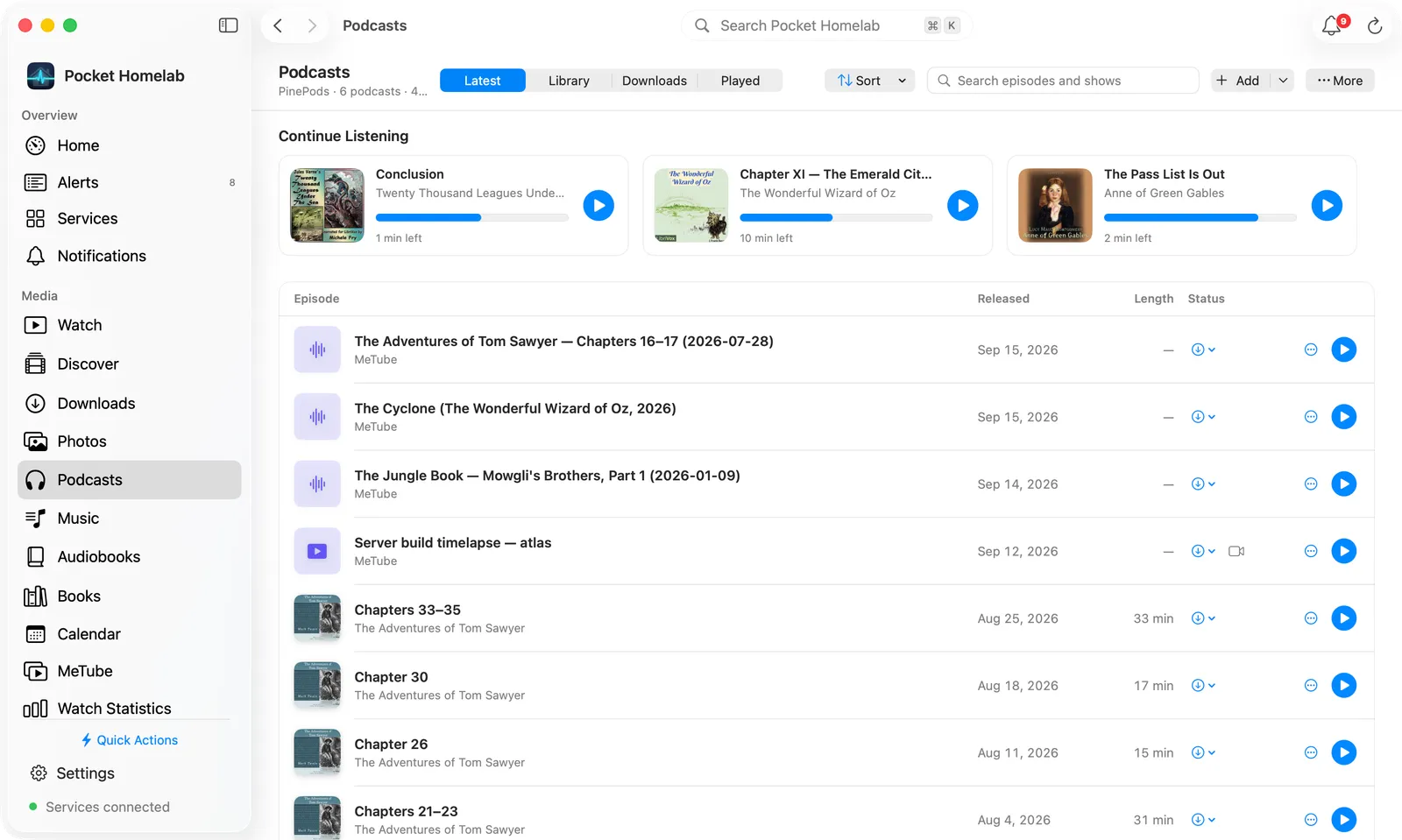Play the Chapter 30 episode
The height and width of the screenshot is (840, 1402).
point(1343,686)
